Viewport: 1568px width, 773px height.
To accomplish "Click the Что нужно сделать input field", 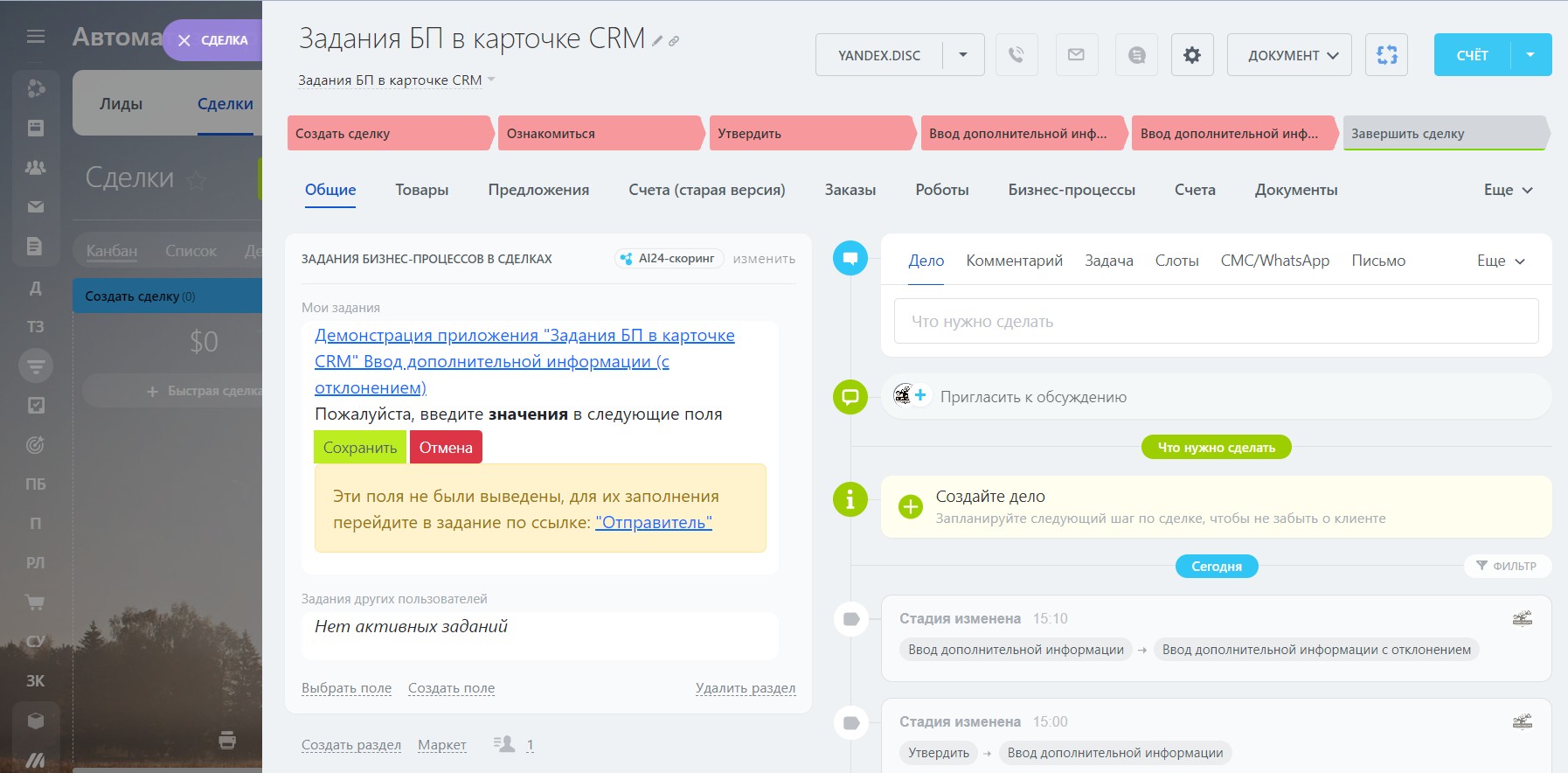I will 1216,322.
